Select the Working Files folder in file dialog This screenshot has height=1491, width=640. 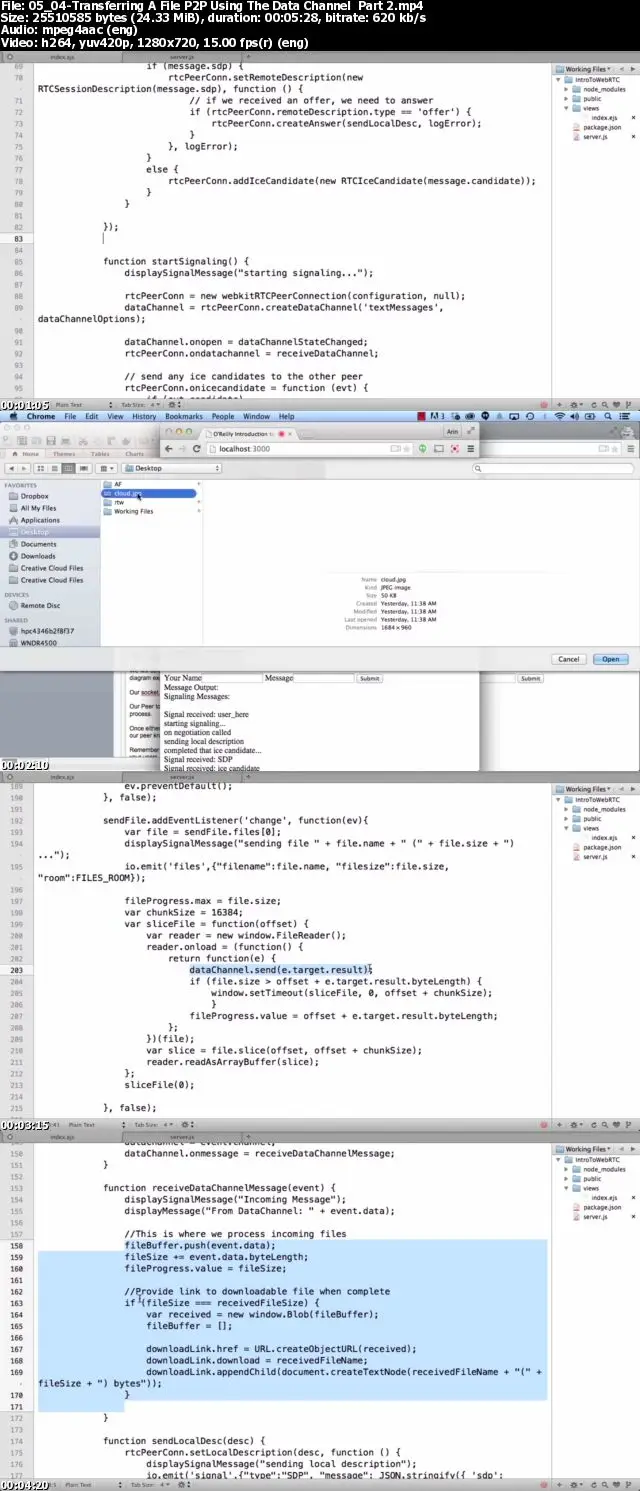point(133,511)
